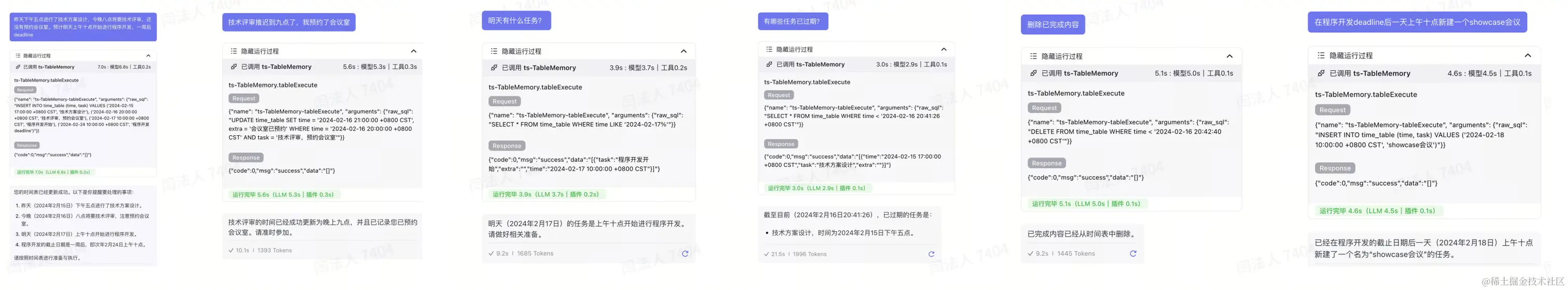This screenshot has width=1568, height=290.
Task: Click the 1685 Tokens counter
Action: pos(535,254)
